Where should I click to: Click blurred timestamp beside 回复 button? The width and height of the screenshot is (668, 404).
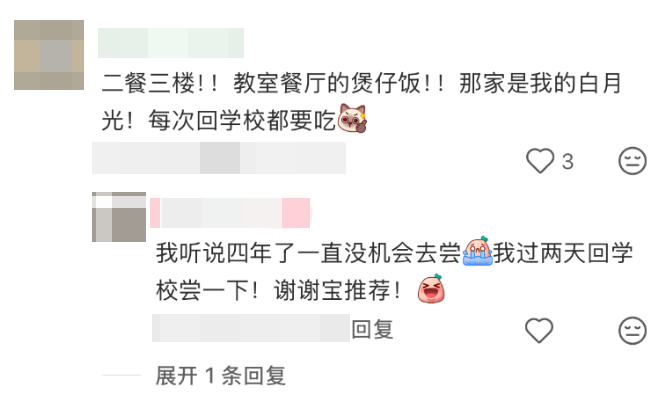coord(251,328)
